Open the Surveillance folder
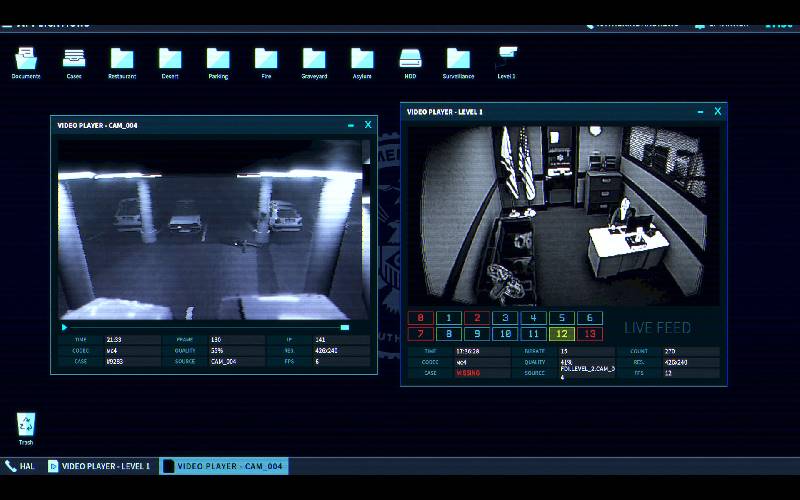 point(458,59)
